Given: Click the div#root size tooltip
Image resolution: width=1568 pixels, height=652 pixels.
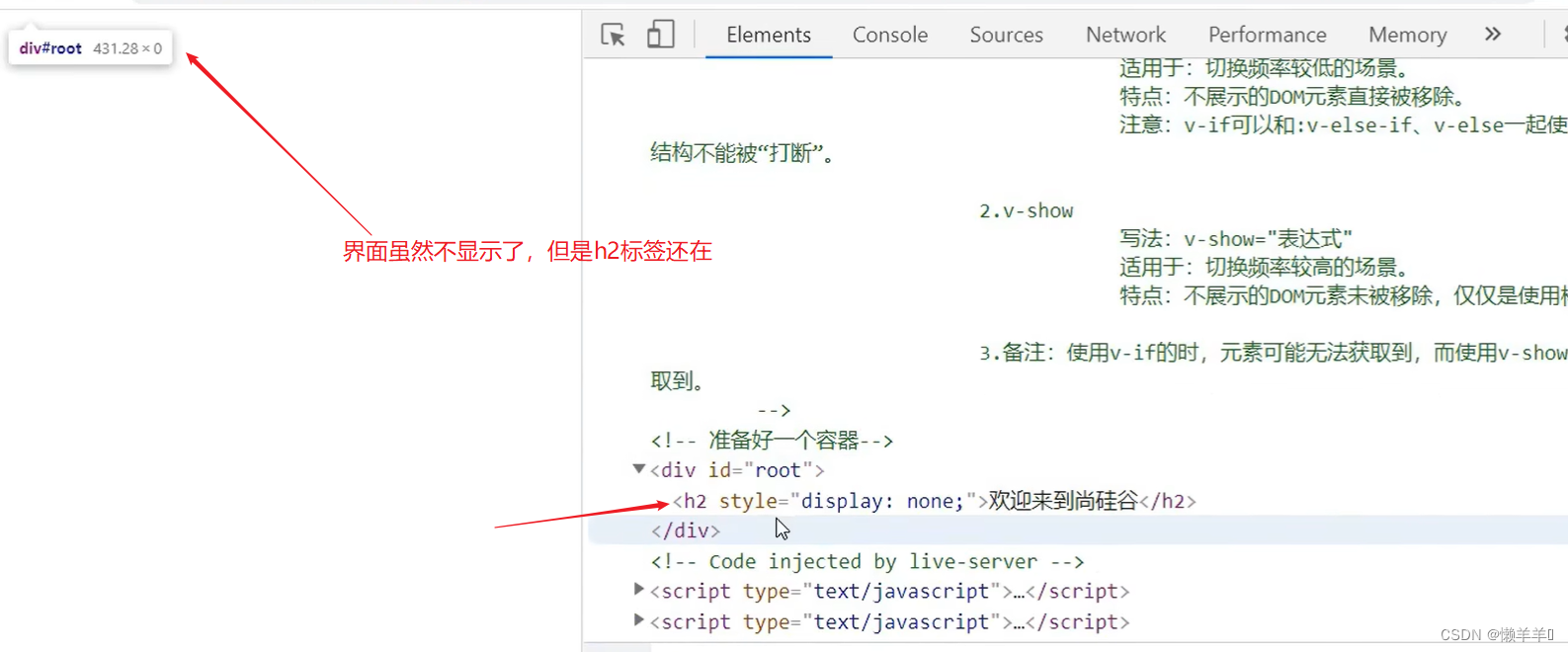Looking at the screenshot, I should tap(91, 48).
